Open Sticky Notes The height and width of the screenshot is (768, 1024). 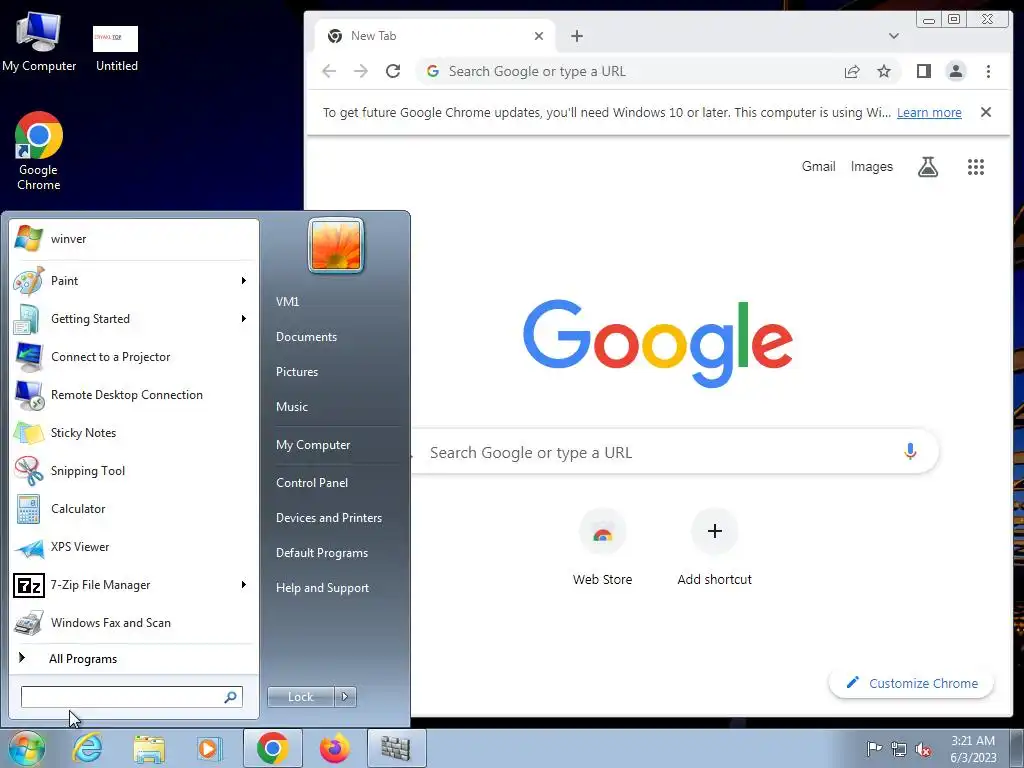[x=134, y=432]
